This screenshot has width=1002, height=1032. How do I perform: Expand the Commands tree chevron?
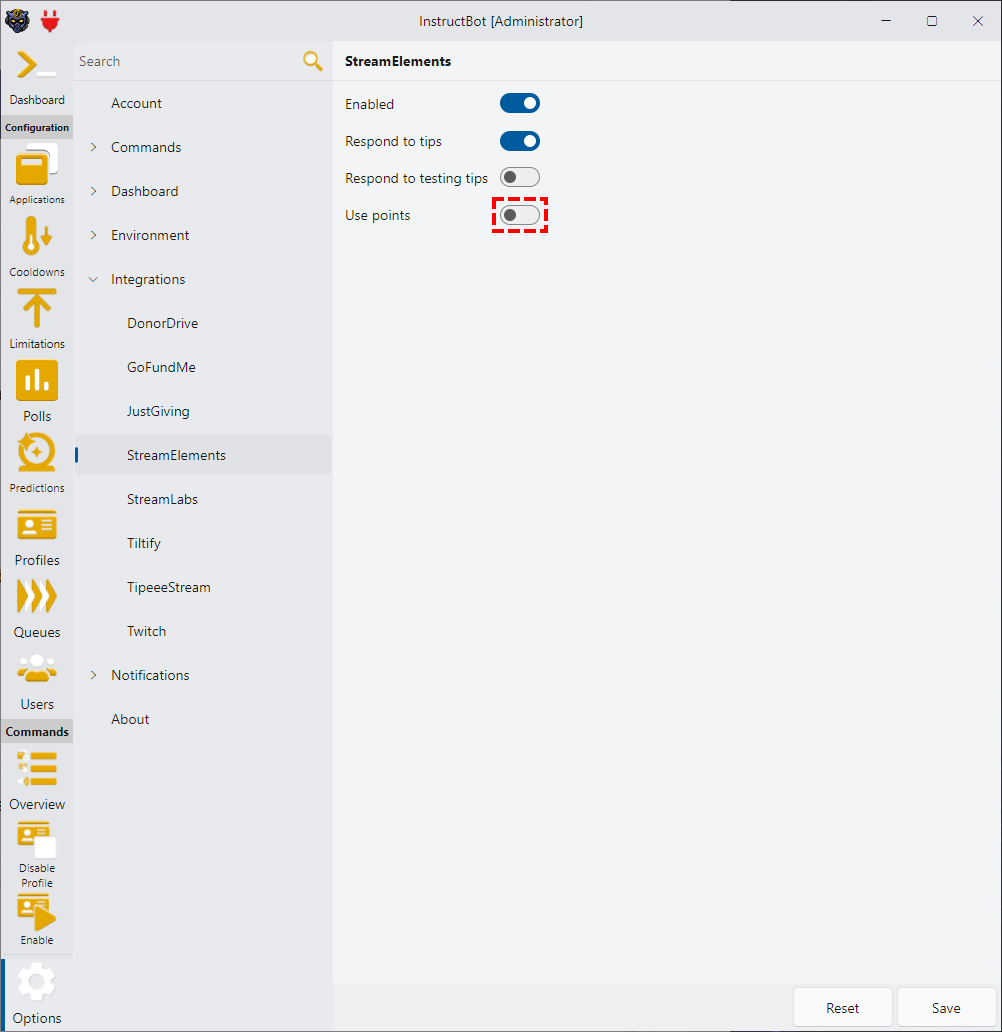[93, 147]
